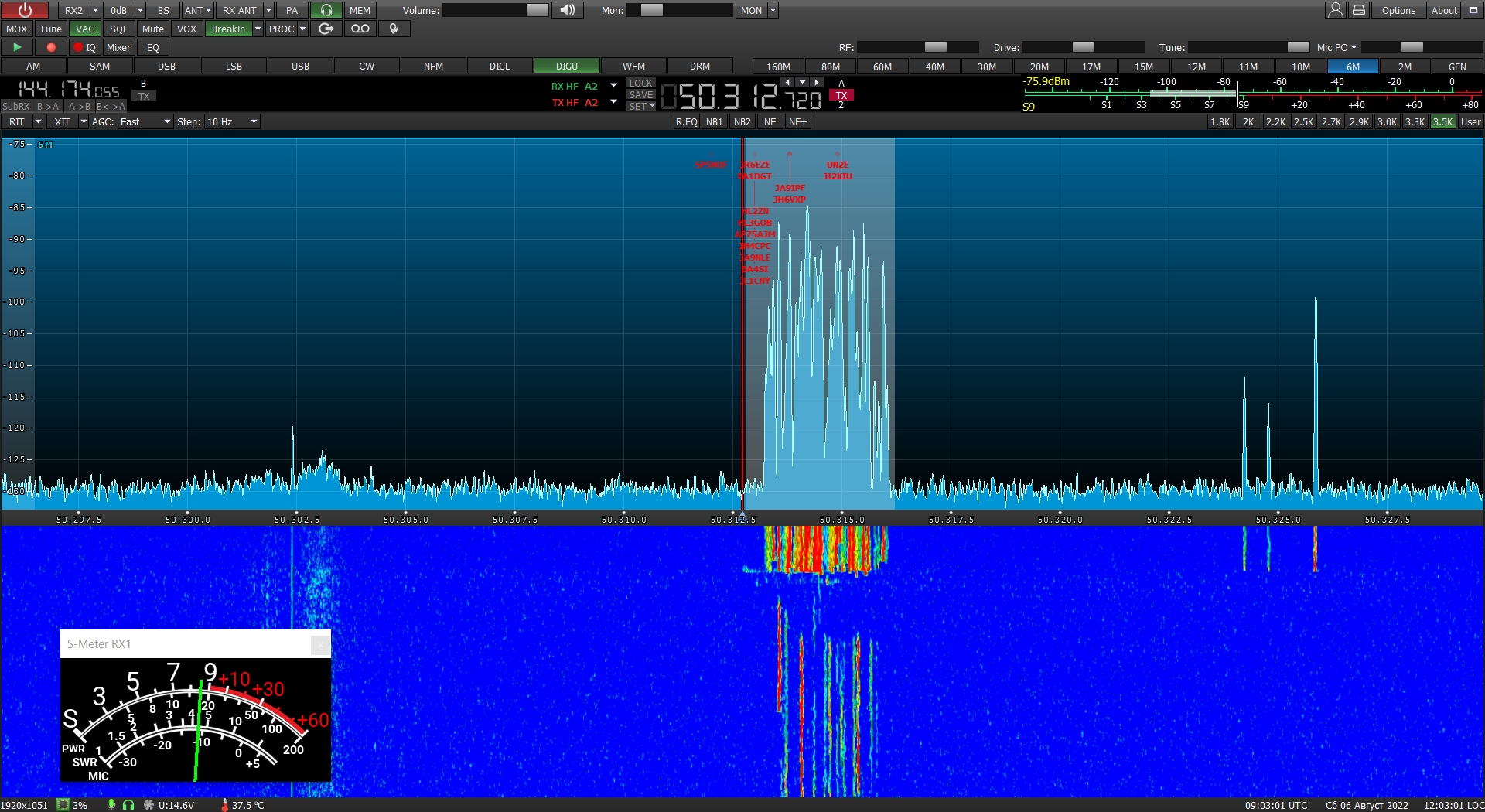This screenshot has height=812, width=1485.
Task: Select the 2.7K filter bandwidth
Action: [x=1331, y=121]
